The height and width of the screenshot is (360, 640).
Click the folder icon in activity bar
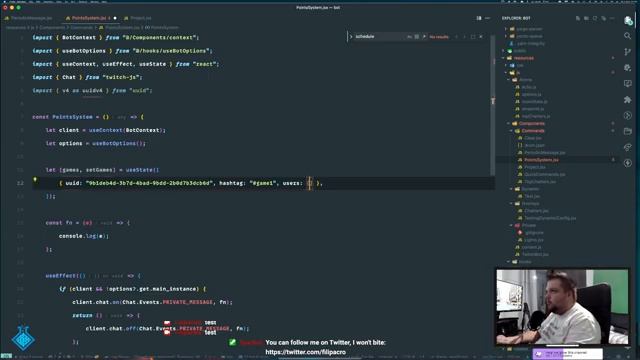(x=627, y=131)
